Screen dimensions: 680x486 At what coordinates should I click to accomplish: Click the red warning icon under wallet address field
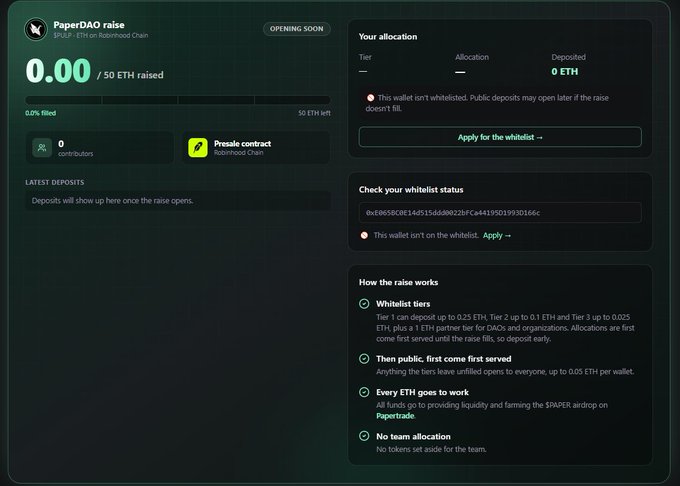(x=364, y=235)
